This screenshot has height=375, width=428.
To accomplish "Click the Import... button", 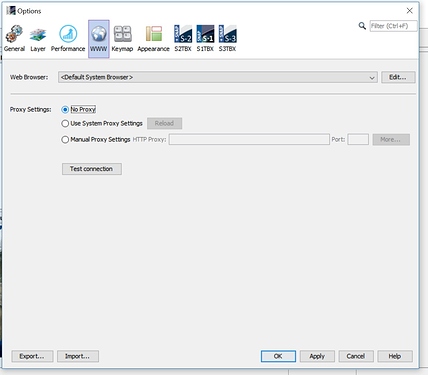I will coord(78,356).
